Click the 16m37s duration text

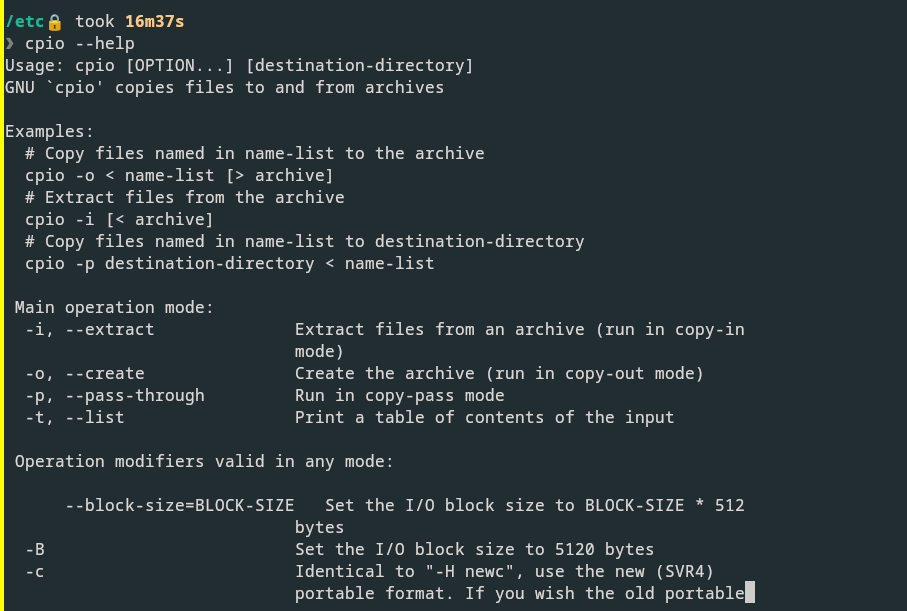(154, 21)
